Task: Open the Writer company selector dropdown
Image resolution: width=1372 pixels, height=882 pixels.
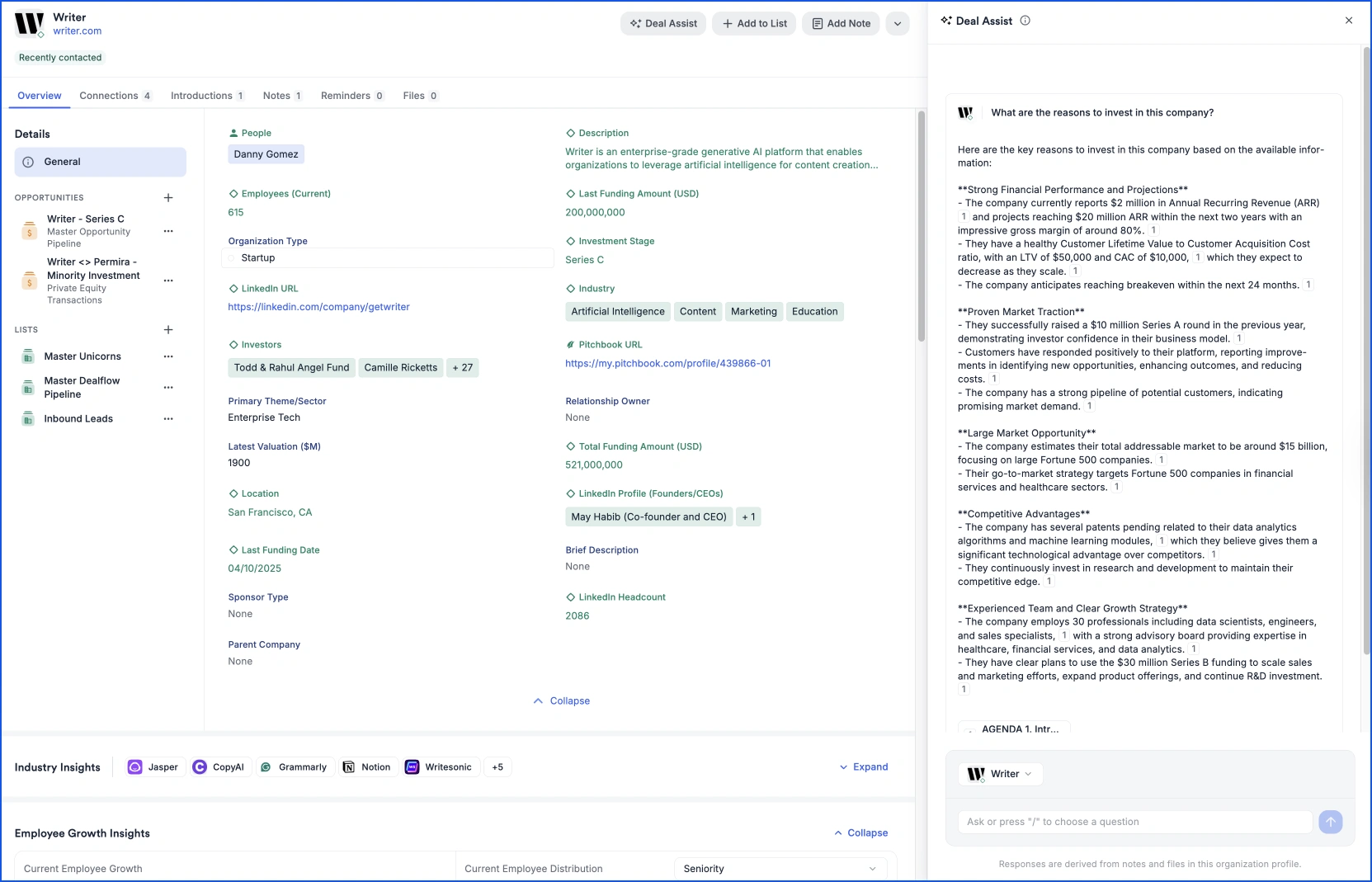Action: 1002,774
